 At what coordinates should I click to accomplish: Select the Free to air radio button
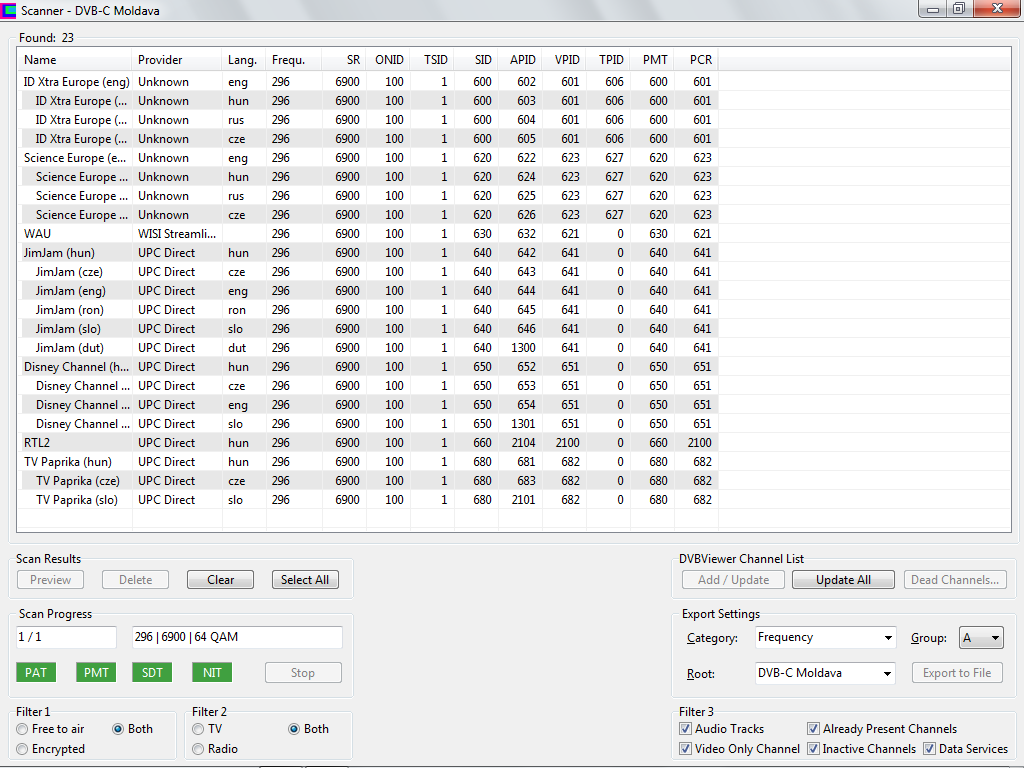click(22, 729)
